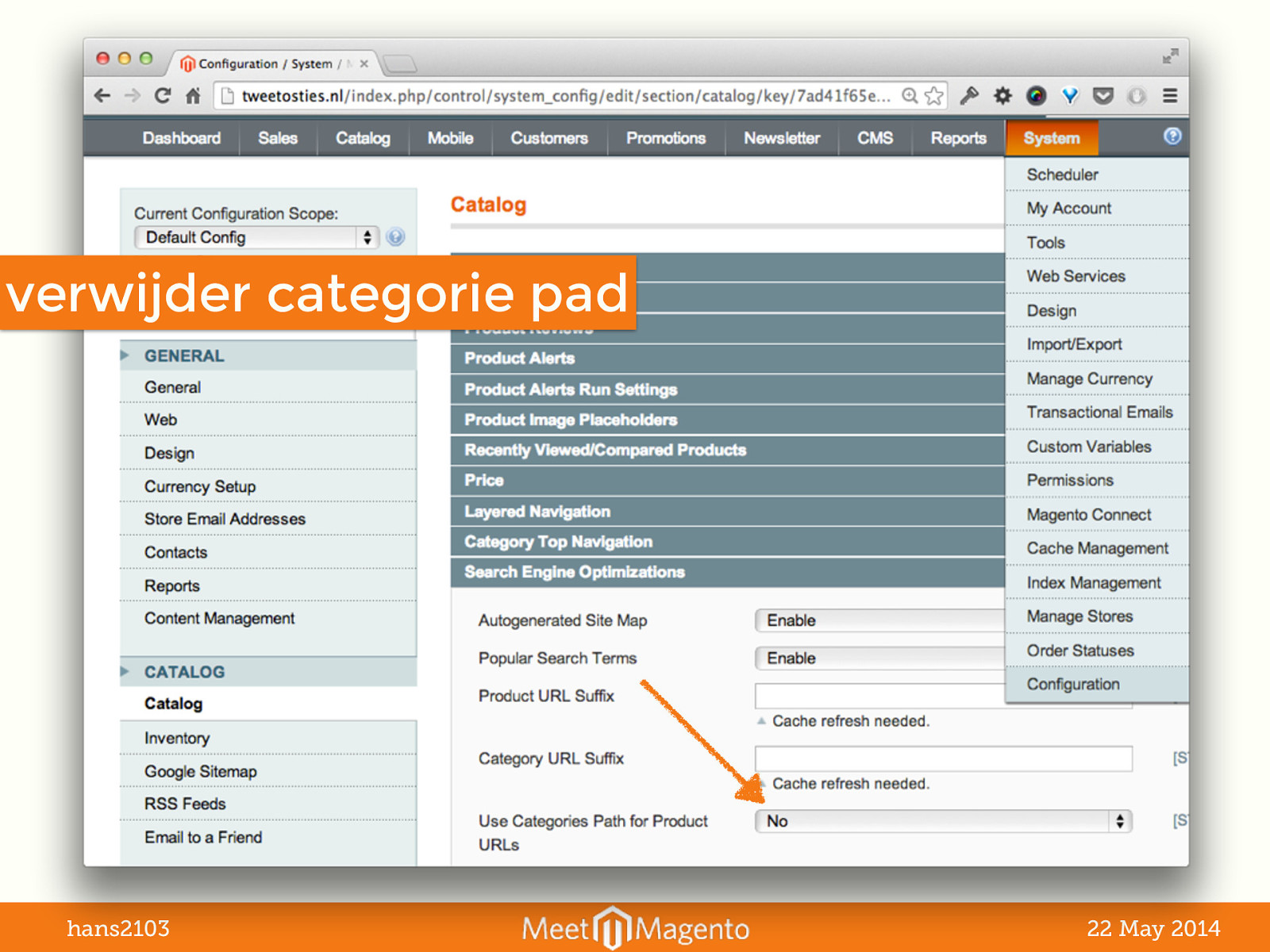Click the key icon in browser toolbar
The width and height of the screenshot is (1270, 952).
(x=969, y=96)
